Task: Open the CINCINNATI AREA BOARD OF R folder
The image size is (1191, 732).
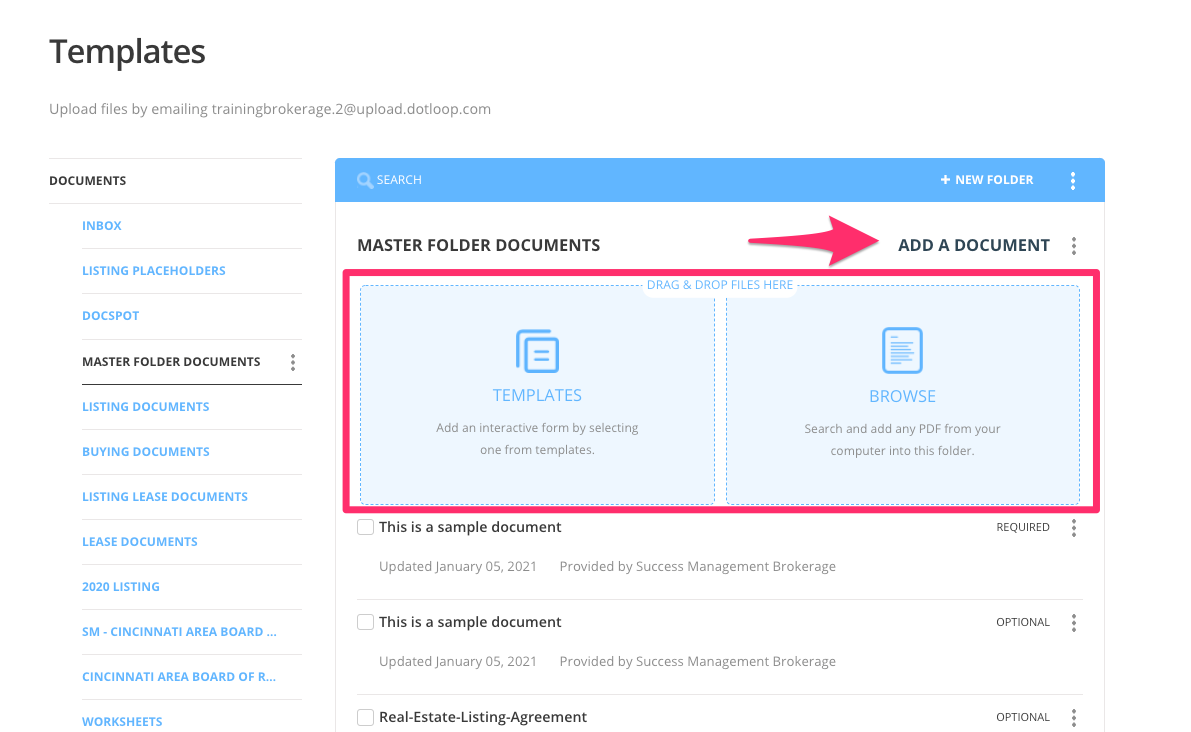Action: (178, 676)
